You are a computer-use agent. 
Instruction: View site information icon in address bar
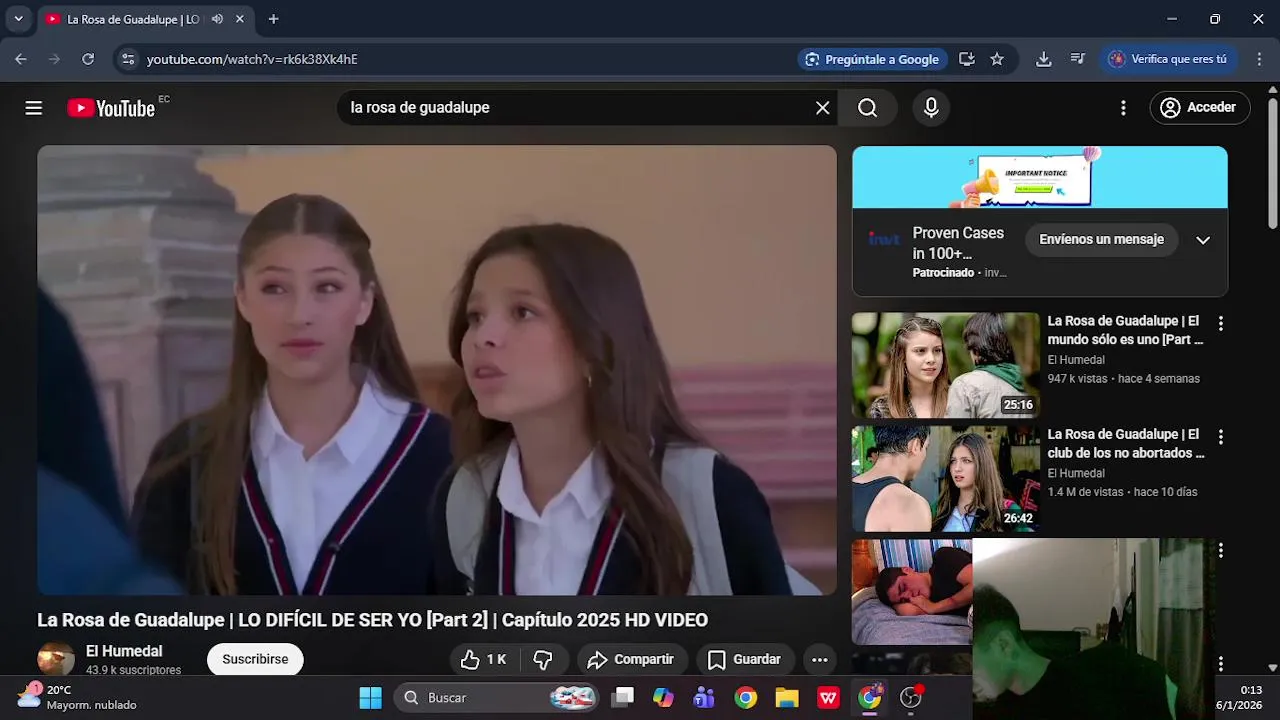click(128, 59)
